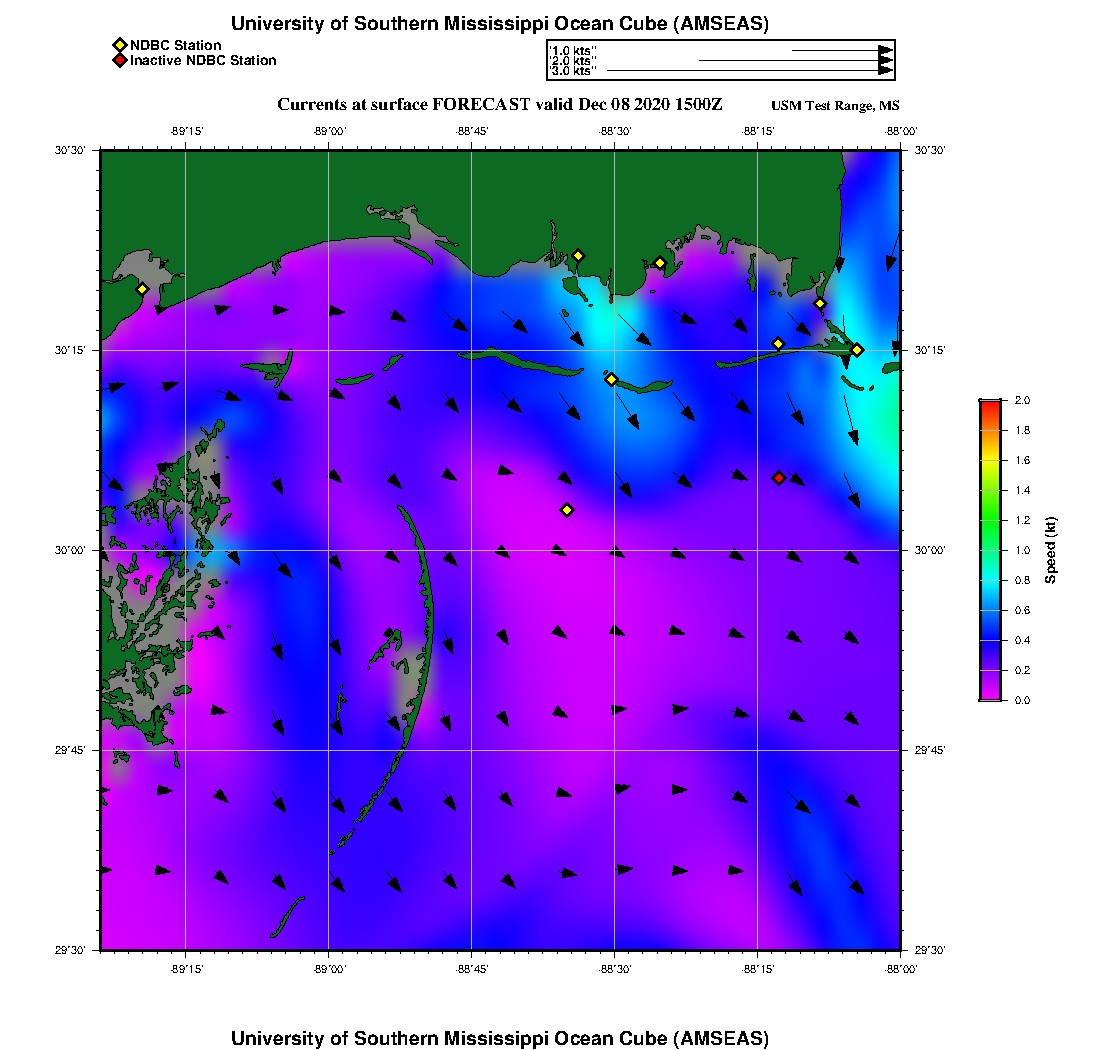
Task: Select the red inactive NDBC station on map
Action: pyautogui.click(x=779, y=478)
